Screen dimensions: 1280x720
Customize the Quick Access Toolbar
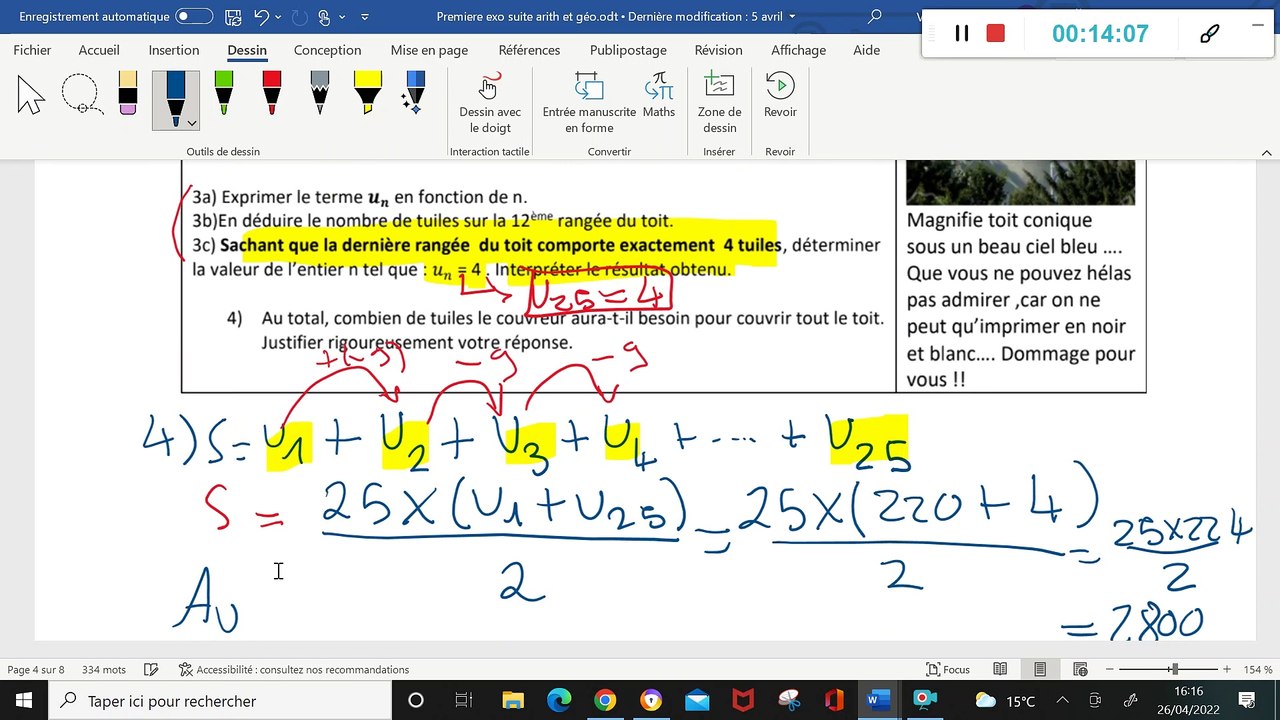[x=364, y=17]
